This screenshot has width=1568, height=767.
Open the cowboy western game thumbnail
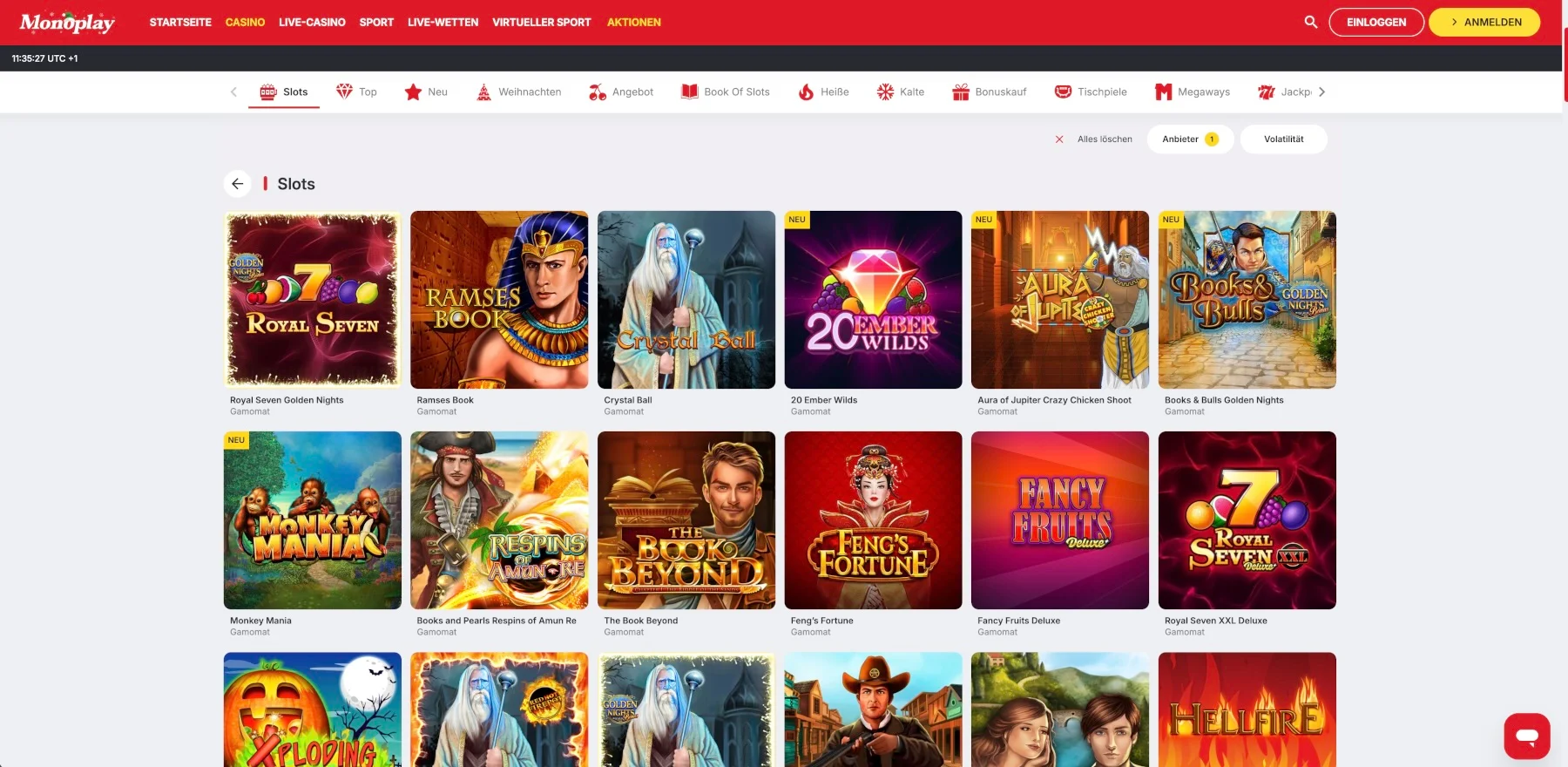[x=873, y=709]
